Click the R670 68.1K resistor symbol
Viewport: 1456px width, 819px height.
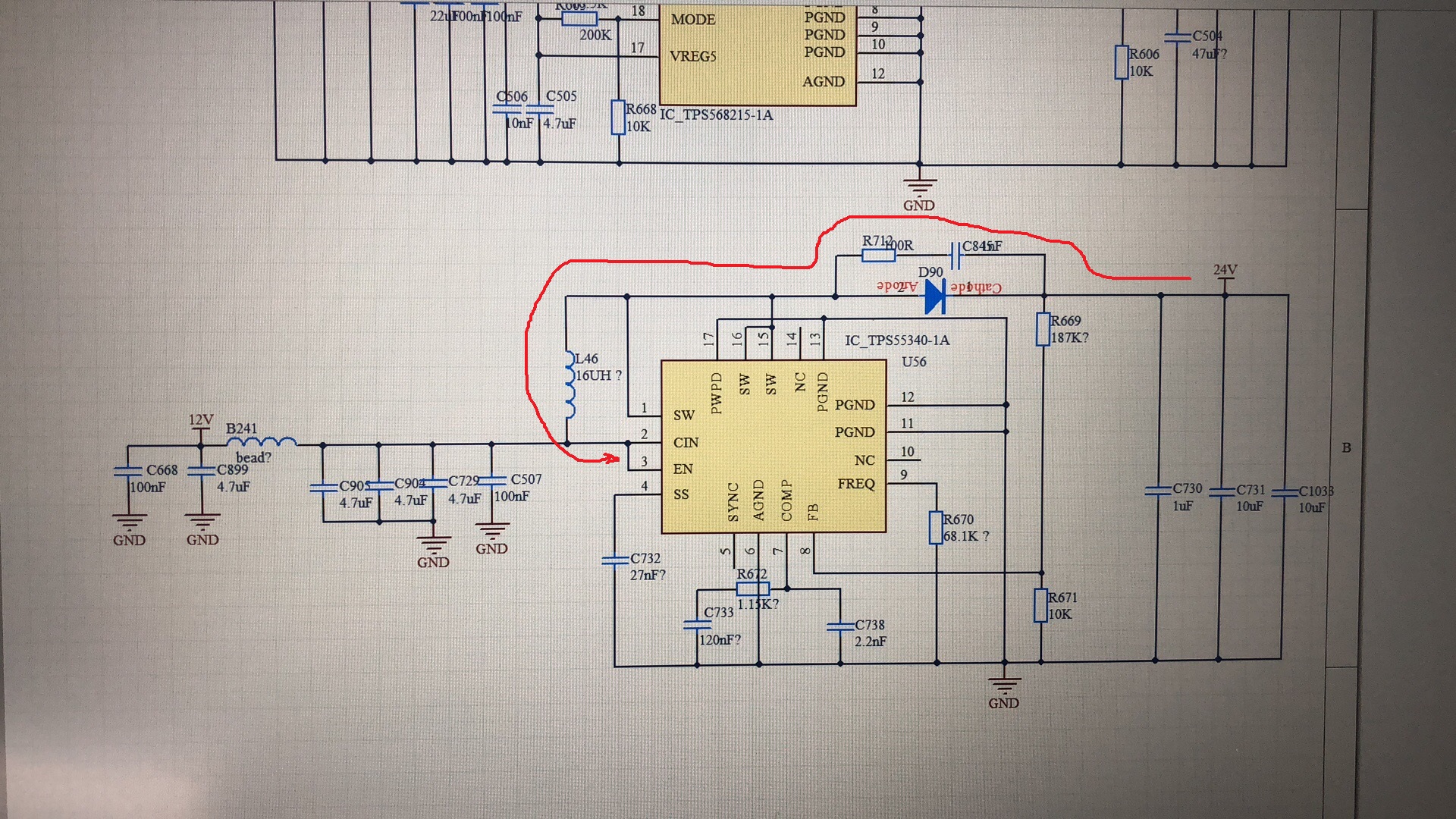point(936,528)
